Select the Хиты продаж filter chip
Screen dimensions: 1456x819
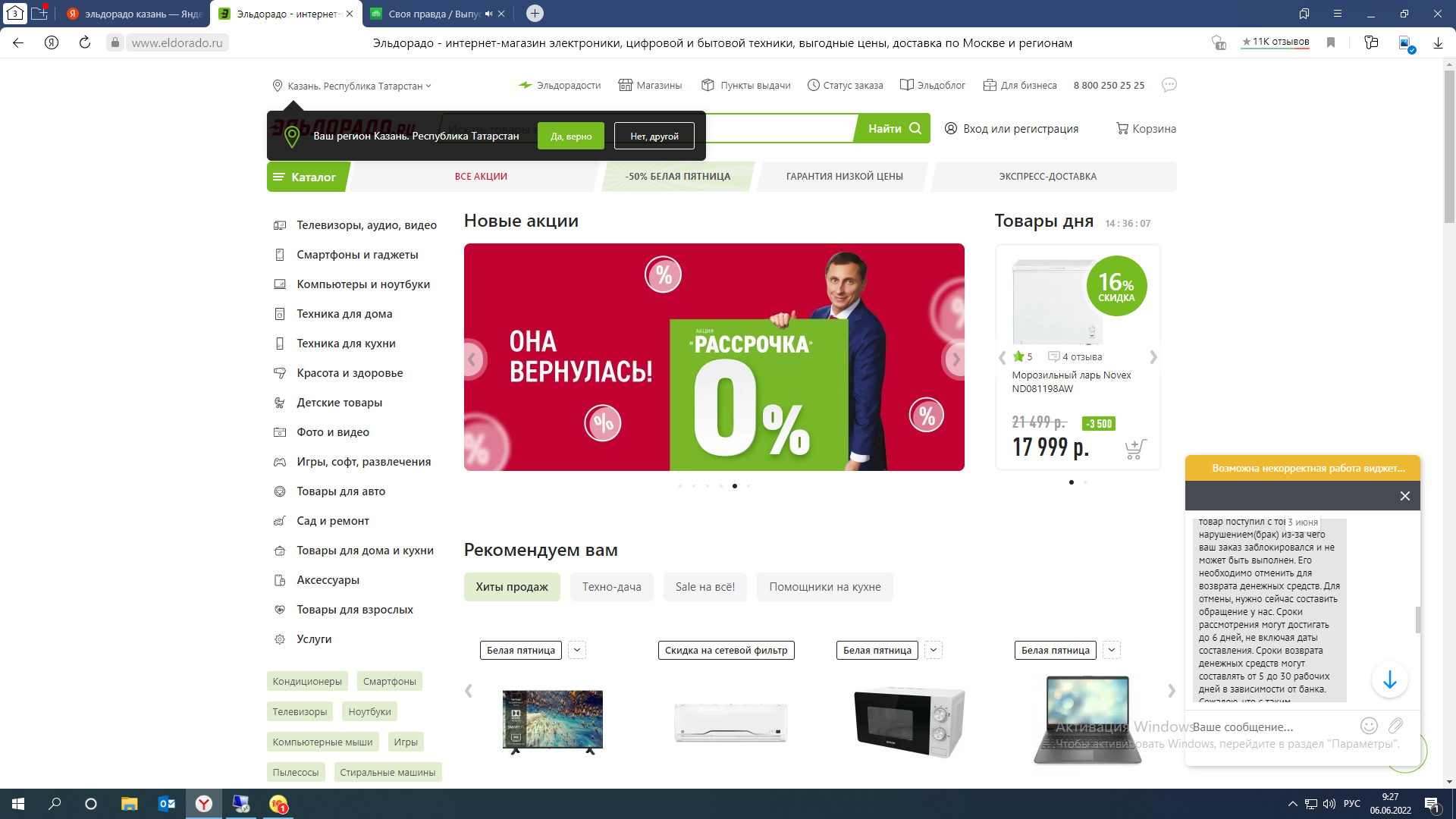coord(512,587)
